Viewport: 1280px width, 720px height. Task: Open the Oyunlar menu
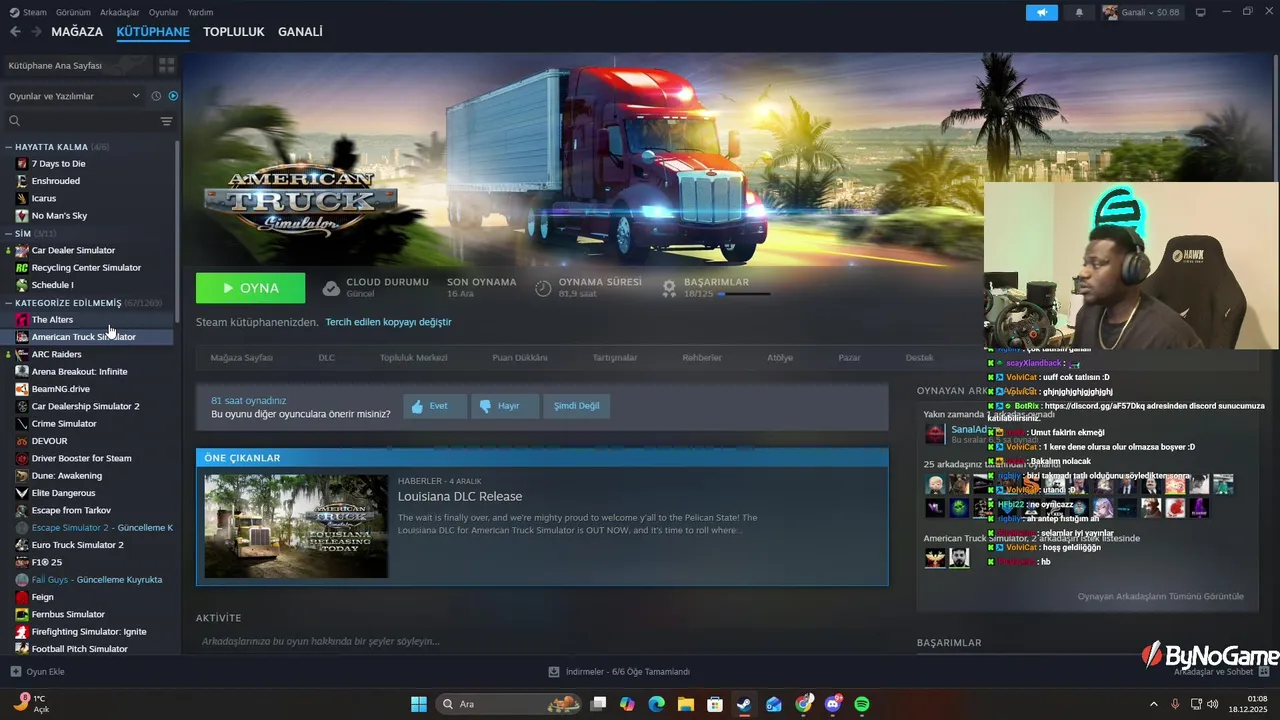[163, 12]
